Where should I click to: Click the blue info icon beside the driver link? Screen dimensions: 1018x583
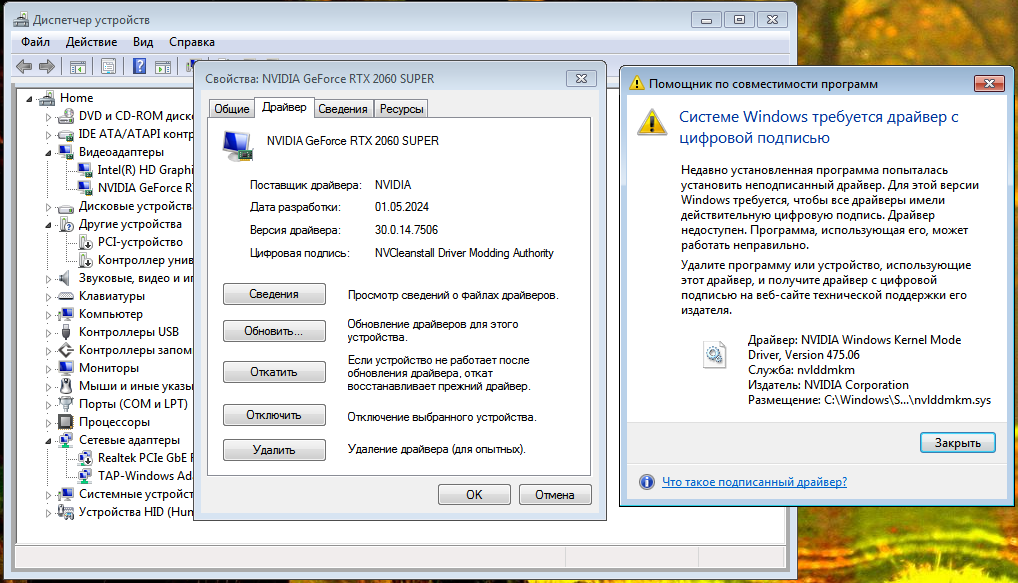(647, 482)
